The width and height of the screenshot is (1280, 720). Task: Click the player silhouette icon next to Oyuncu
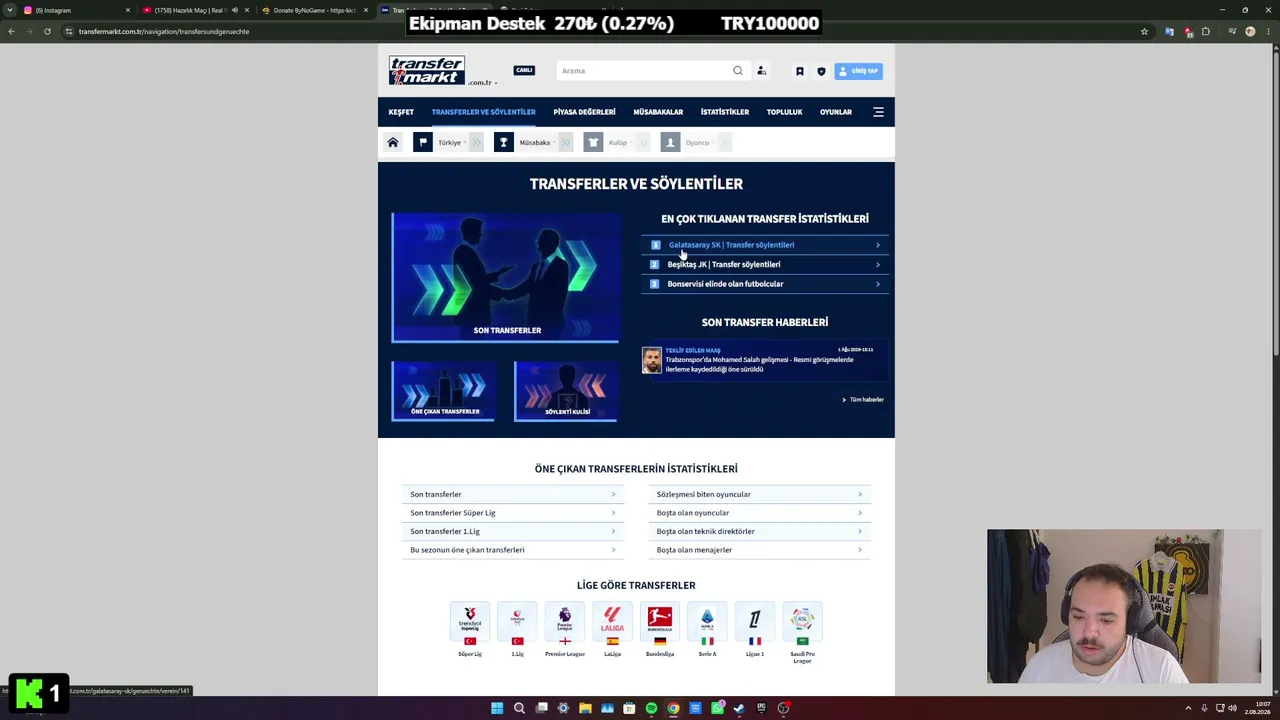670,143
